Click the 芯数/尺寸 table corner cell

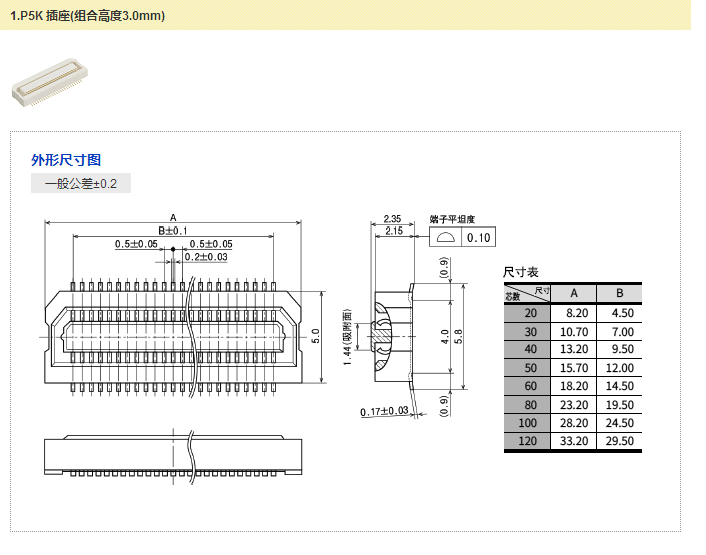tap(527, 293)
